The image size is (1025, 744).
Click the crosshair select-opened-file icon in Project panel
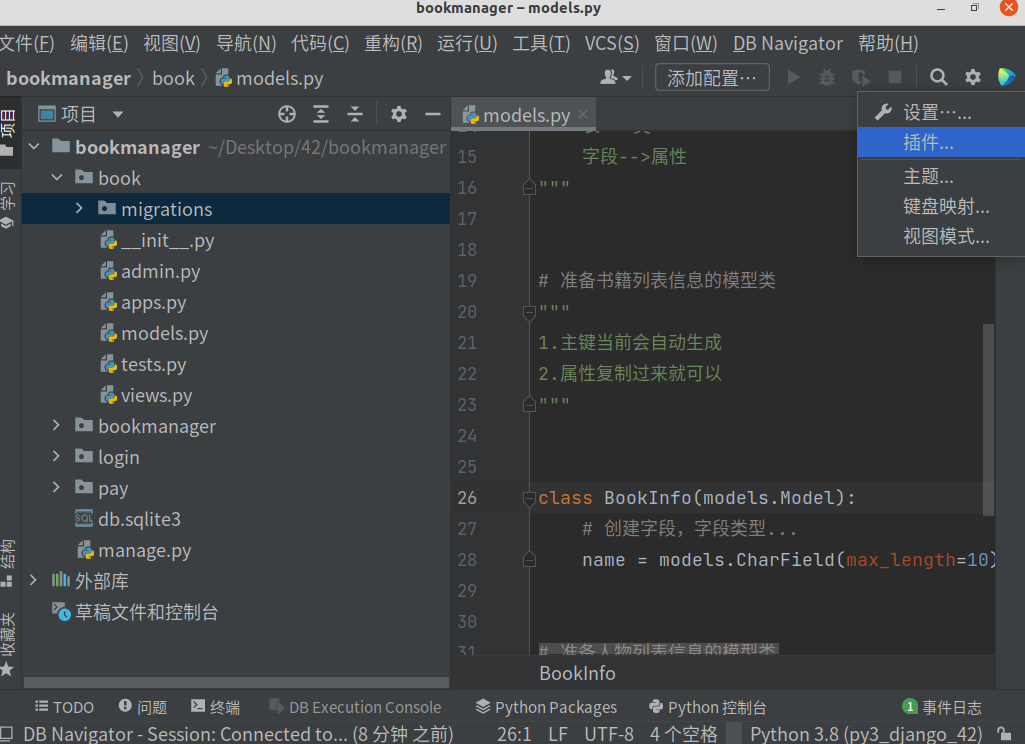point(287,114)
